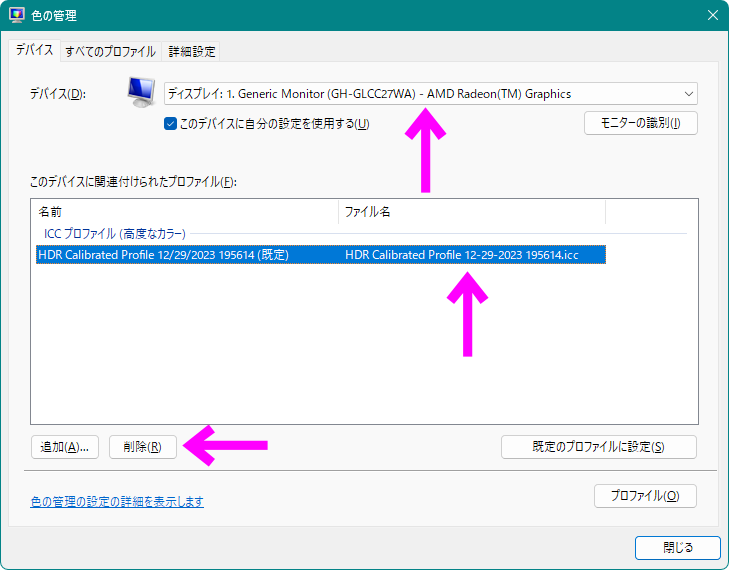The image size is (729, 570).
Task: Open 色の管理の設定の詳細を表示します link
Action: tap(117, 502)
